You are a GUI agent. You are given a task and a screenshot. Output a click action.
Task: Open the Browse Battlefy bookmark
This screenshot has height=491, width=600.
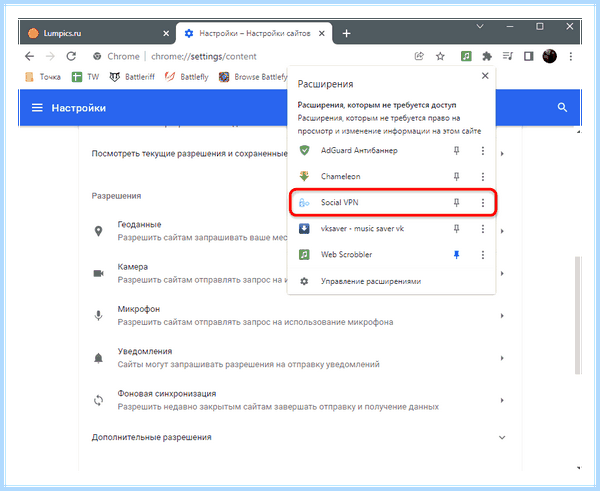coord(253,77)
